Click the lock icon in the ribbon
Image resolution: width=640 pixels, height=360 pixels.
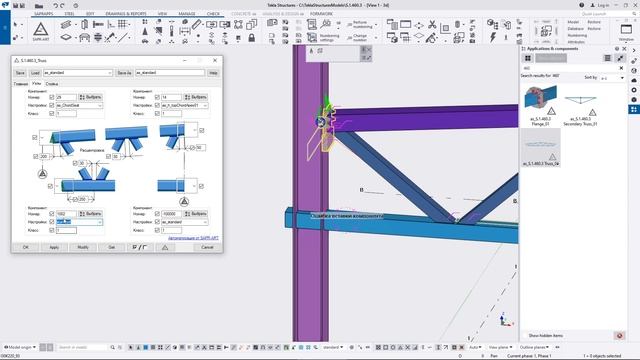[251, 38]
